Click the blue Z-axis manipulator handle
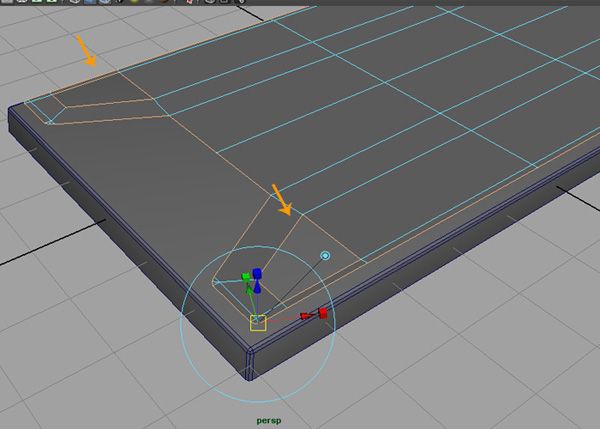This screenshot has height=429, width=600. pyautogui.click(x=257, y=273)
